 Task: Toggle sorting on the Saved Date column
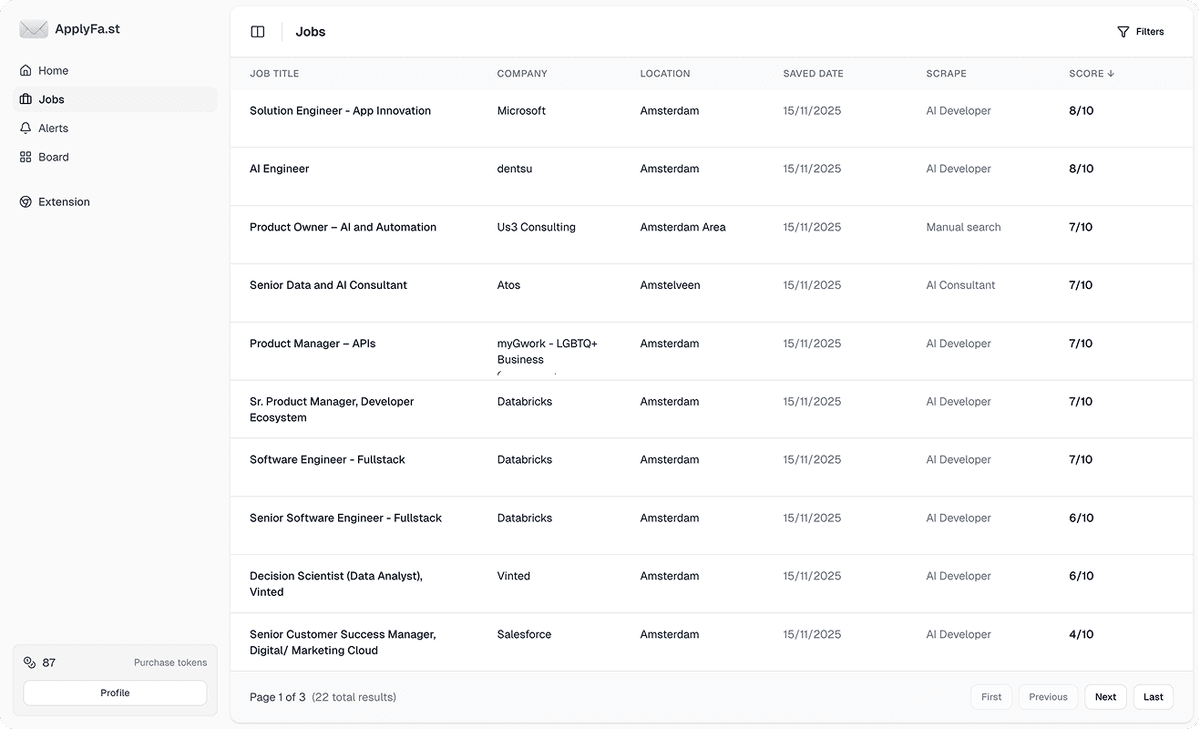pos(813,73)
